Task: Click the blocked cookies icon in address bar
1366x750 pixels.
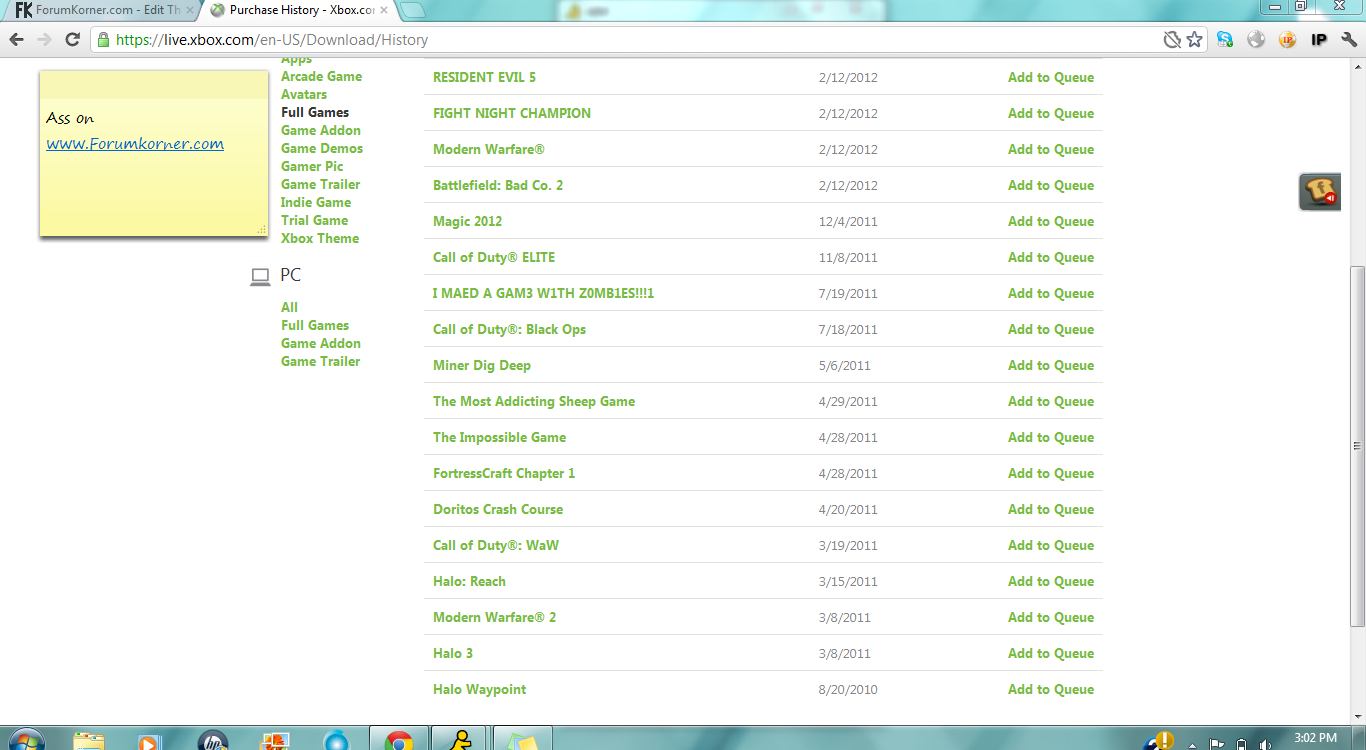Action: [1173, 40]
